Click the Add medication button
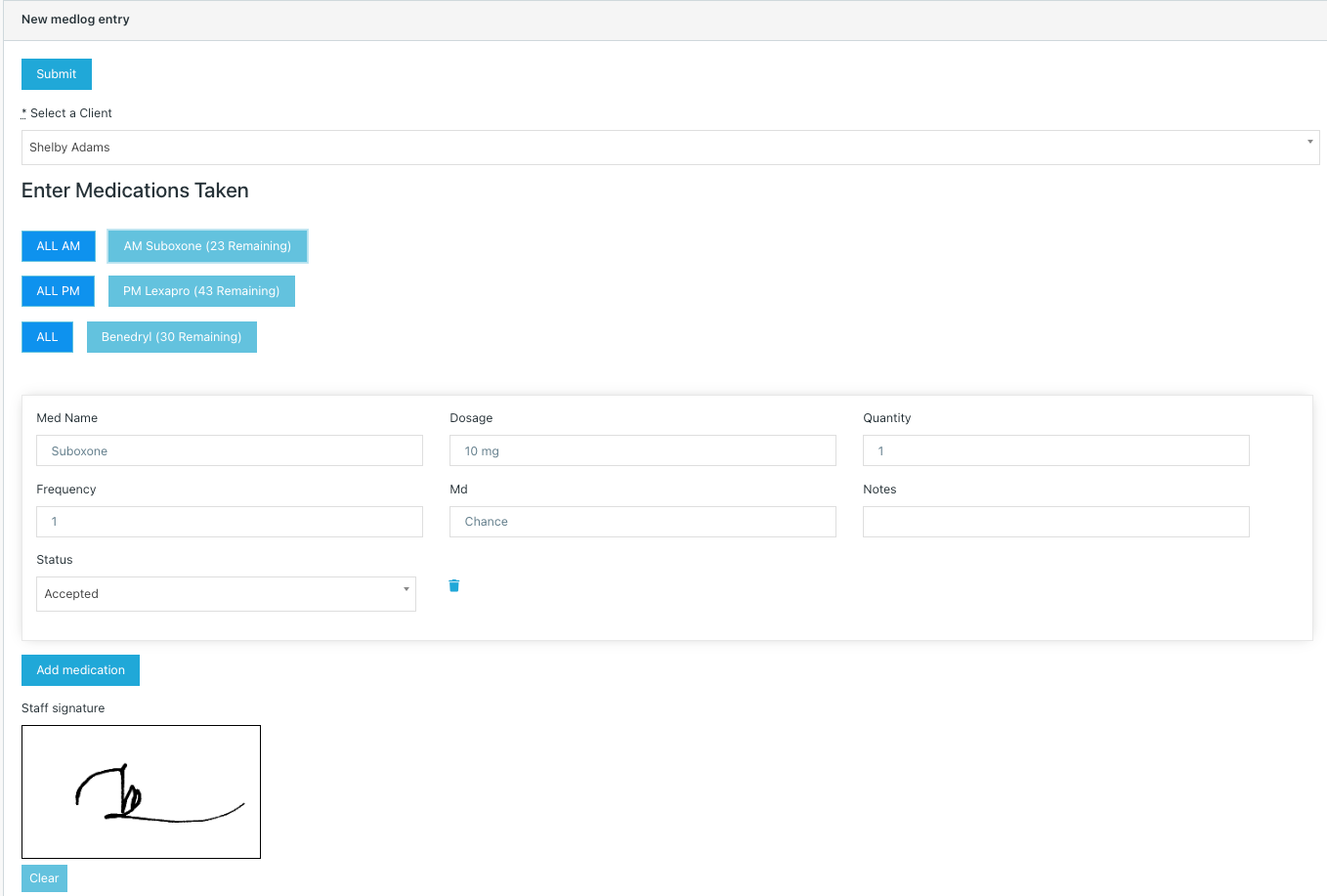The width and height of the screenshot is (1327, 896). pos(80,670)
